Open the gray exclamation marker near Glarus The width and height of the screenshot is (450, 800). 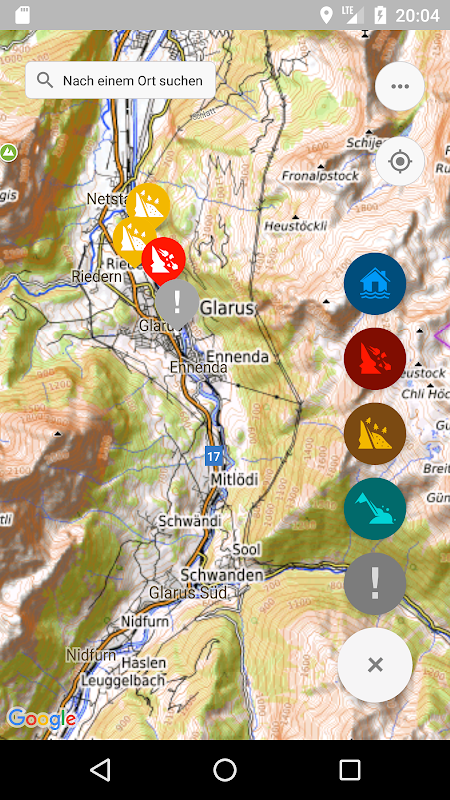tap(177, 303)
